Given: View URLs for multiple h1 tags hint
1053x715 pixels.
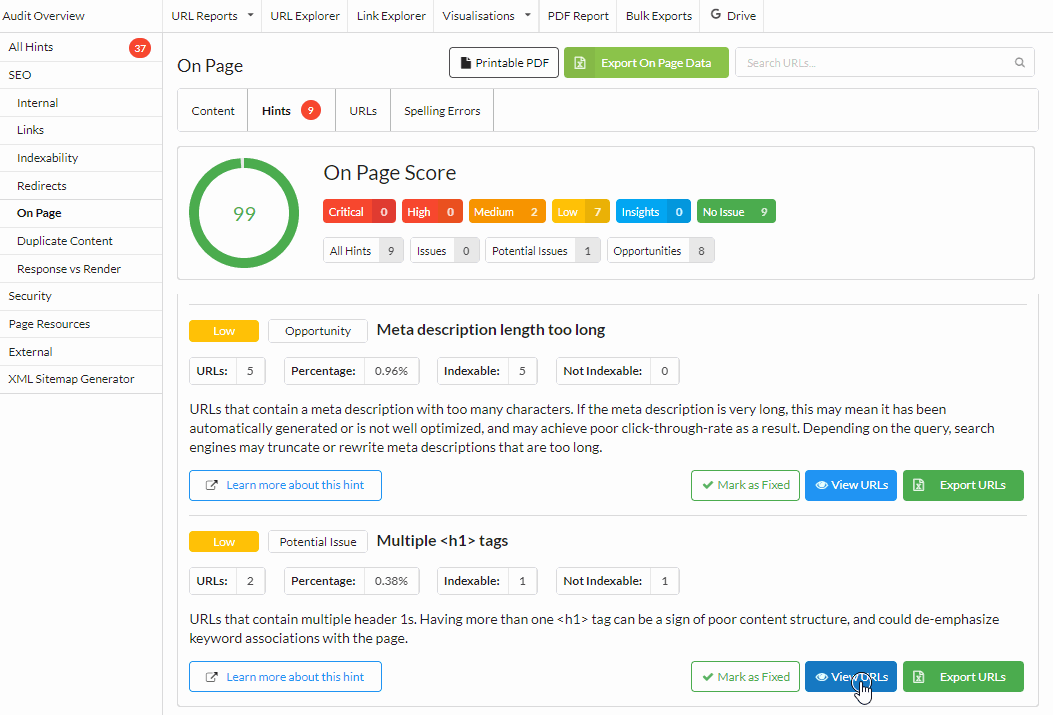Looking at the screenshot, I should [x=851, y=677].
